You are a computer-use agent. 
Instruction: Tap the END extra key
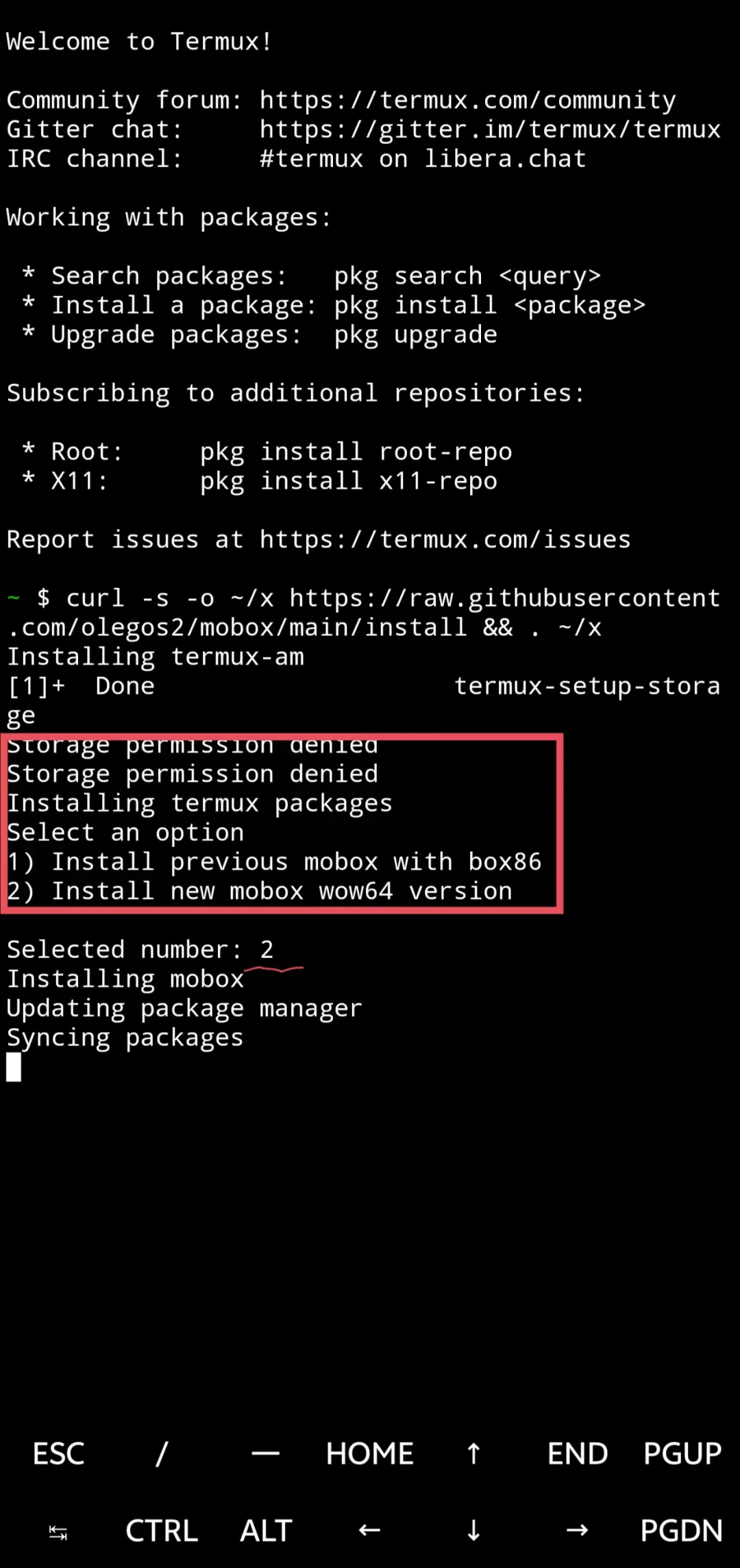(x=577, y=1454)
